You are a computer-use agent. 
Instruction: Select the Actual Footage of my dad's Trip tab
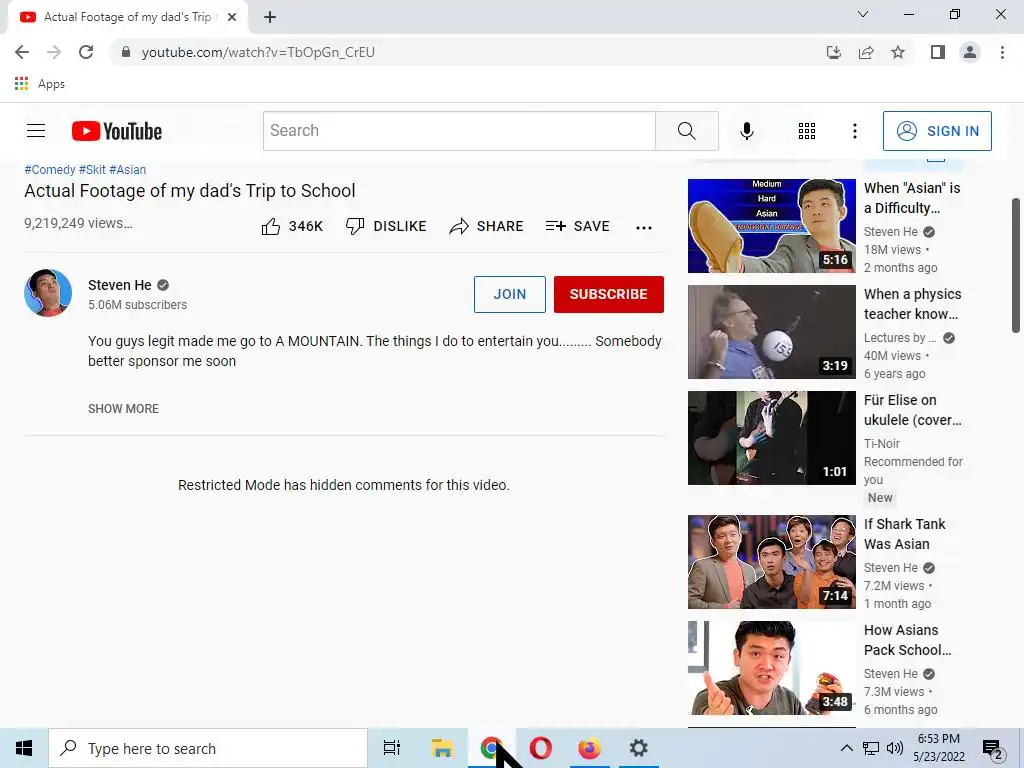pos(127,17)
